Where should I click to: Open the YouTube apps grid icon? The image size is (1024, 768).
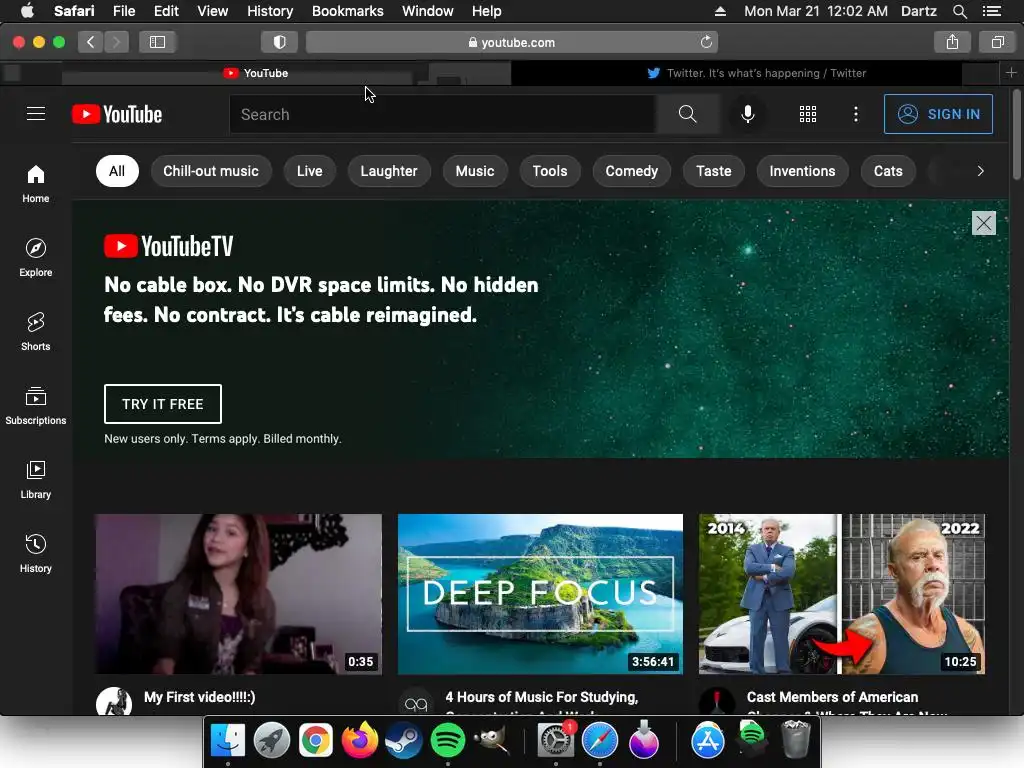click(808, 114)
